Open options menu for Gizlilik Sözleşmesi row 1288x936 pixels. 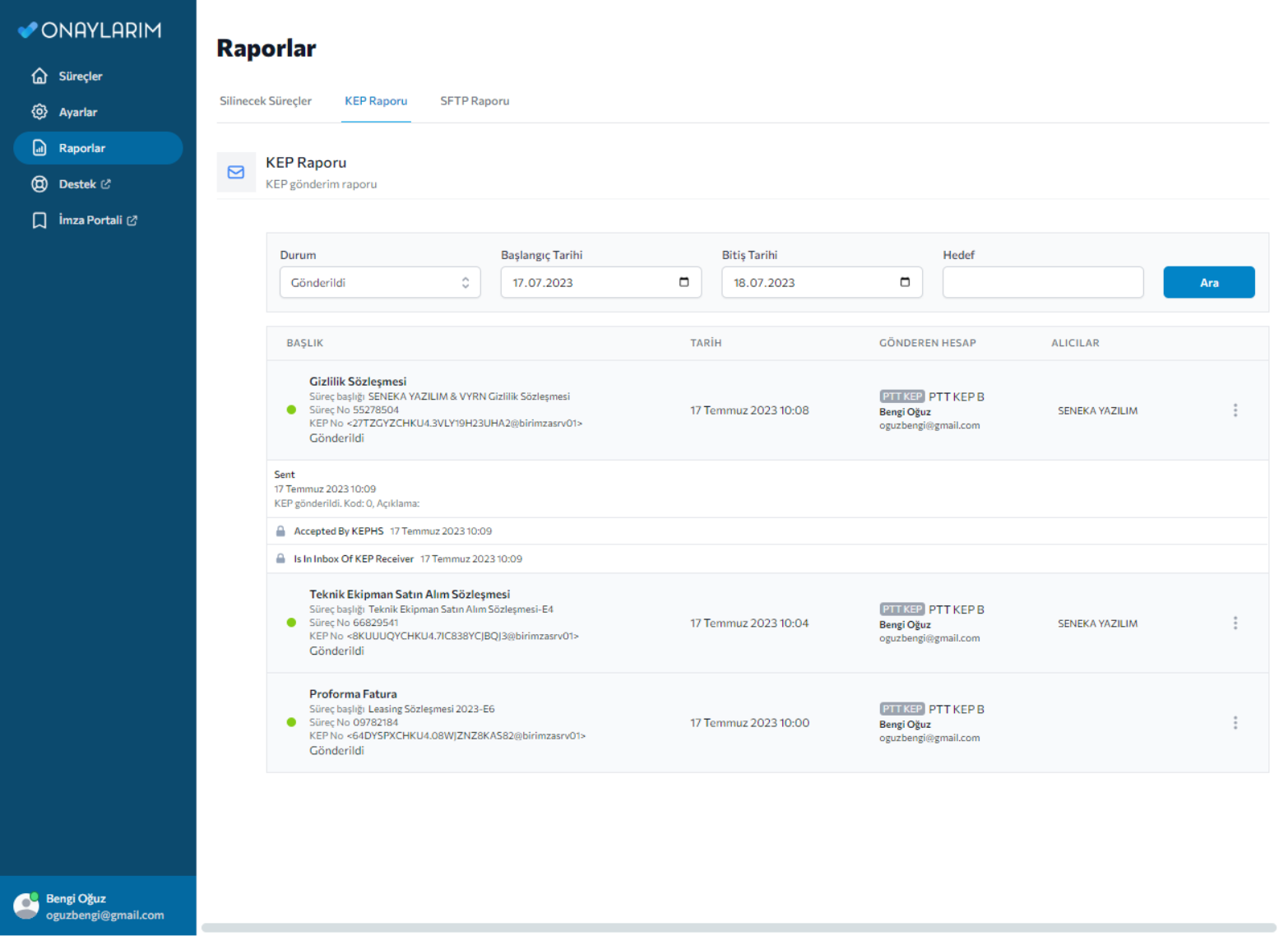click(1235, 410)
